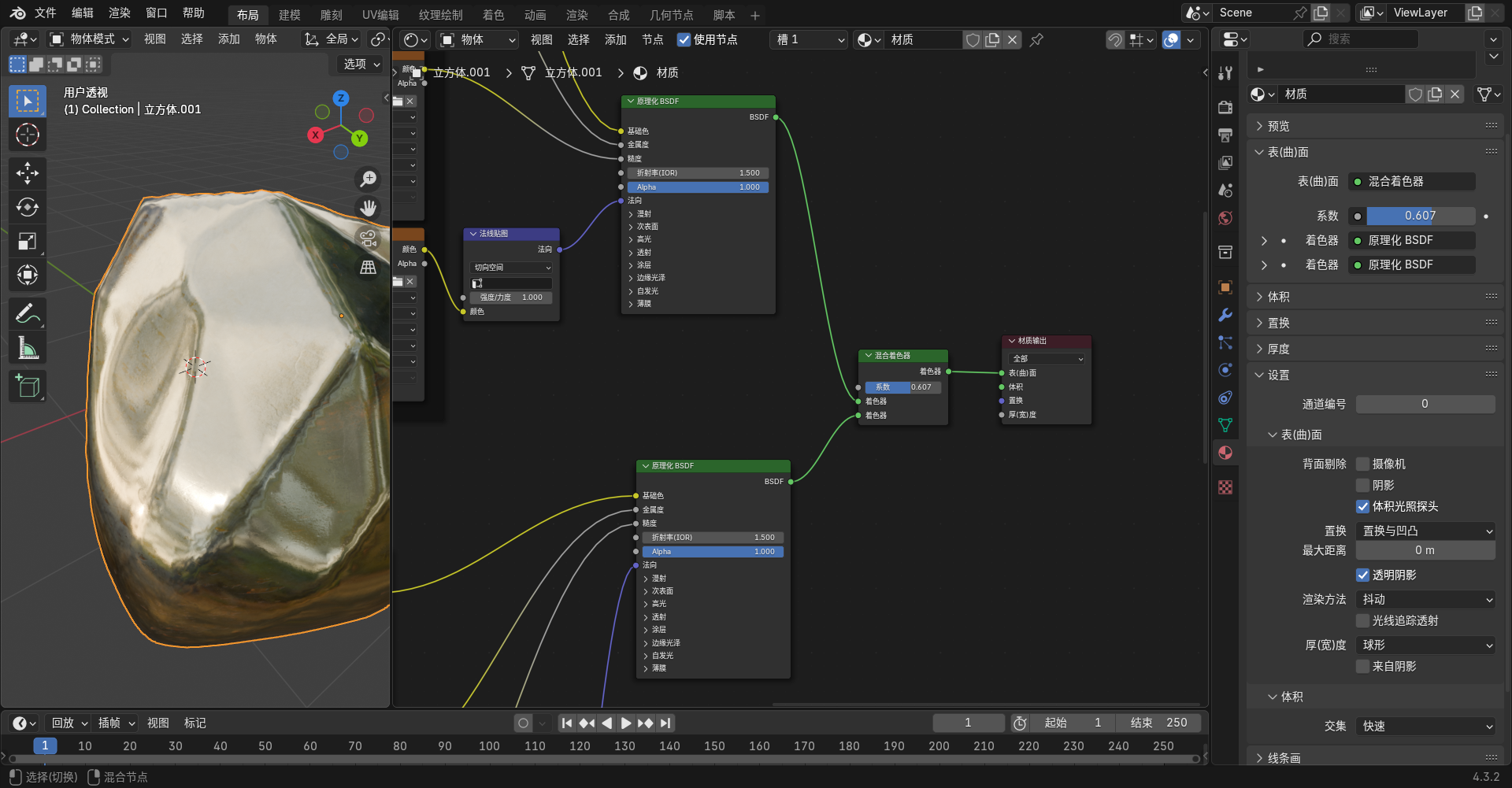Image resolution: width=1512 pixels, height=788 pixels.
Task: Toggle camera view icon in viewport
Action: [x=368, y=238]
